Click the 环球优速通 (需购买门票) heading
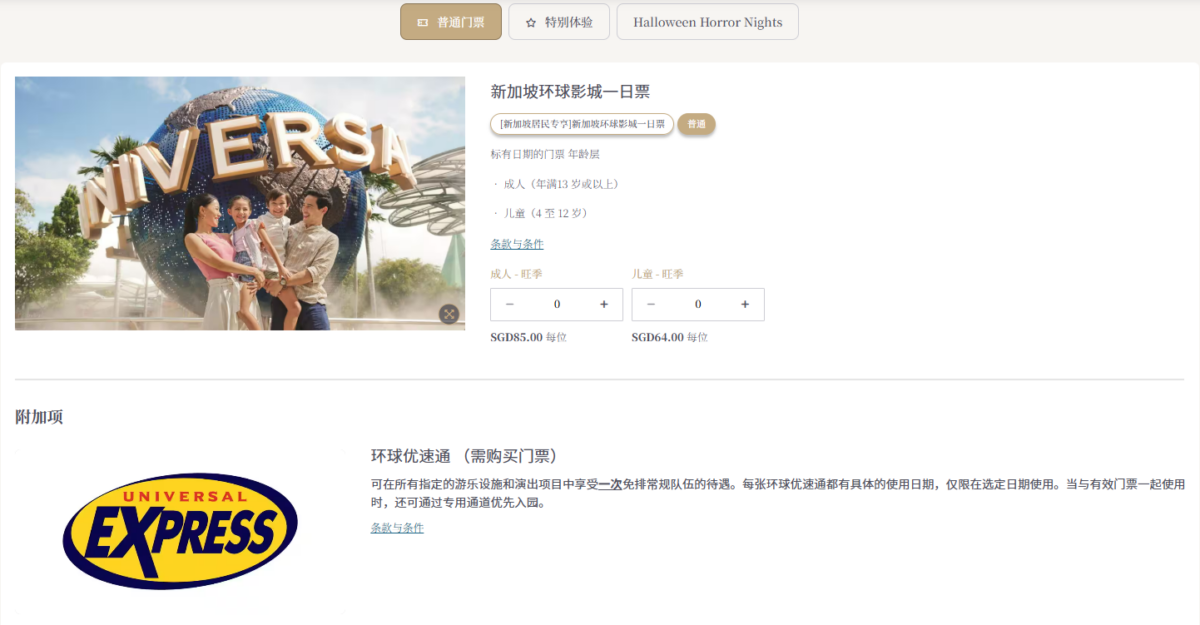 464,456
